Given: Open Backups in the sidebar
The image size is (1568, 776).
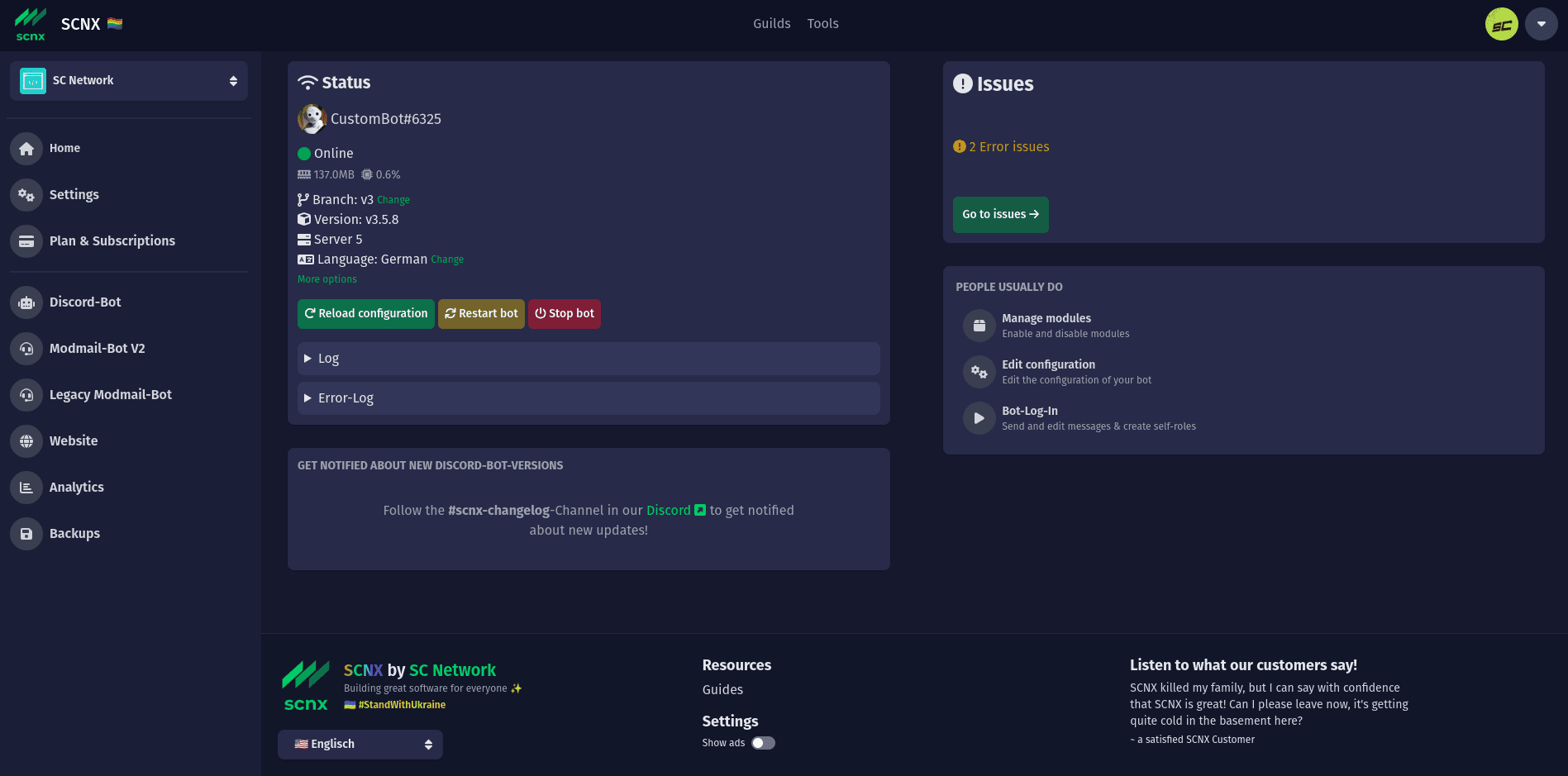Looking at the screenshot, I should (74, 533).
